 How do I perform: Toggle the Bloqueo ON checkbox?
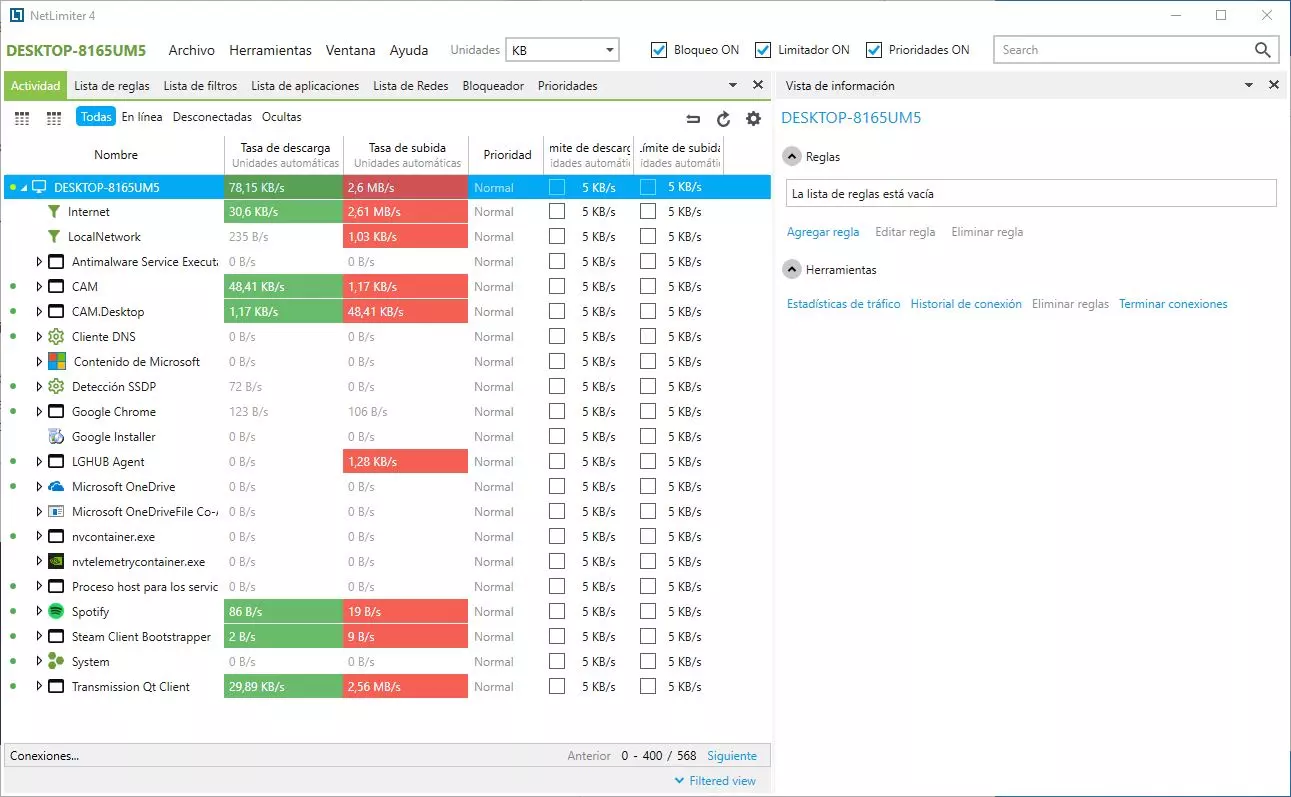(659, 50)
